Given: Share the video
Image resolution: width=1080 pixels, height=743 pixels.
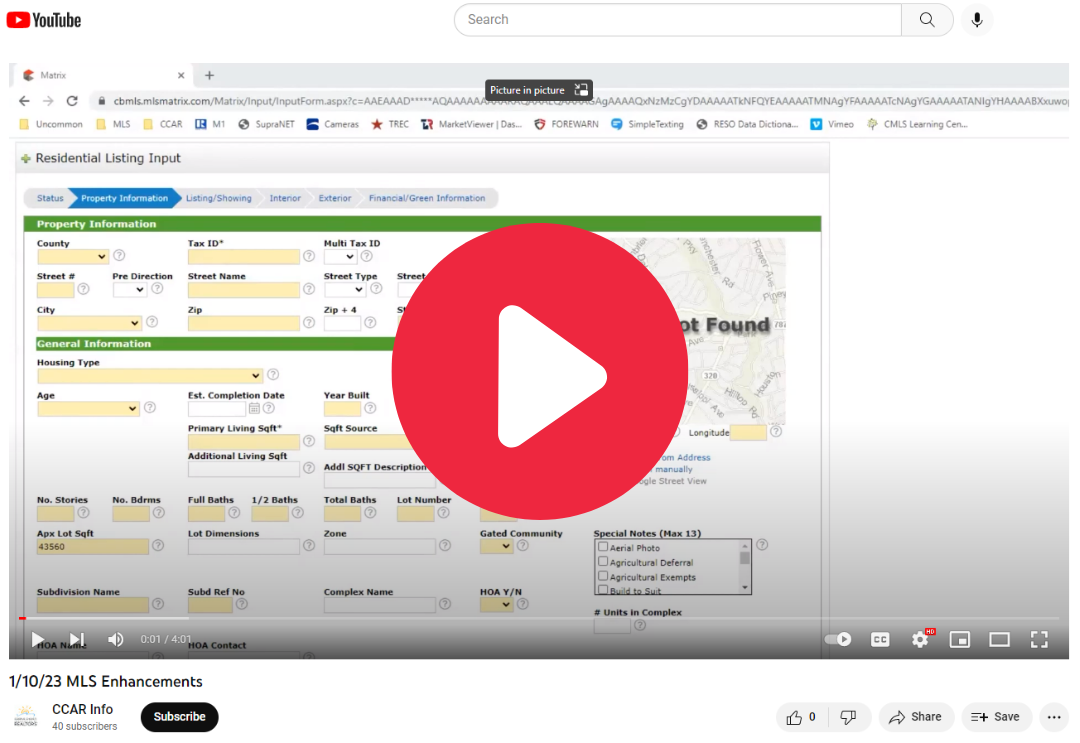Looking at the screenshot, I should (x=916, y=718).
